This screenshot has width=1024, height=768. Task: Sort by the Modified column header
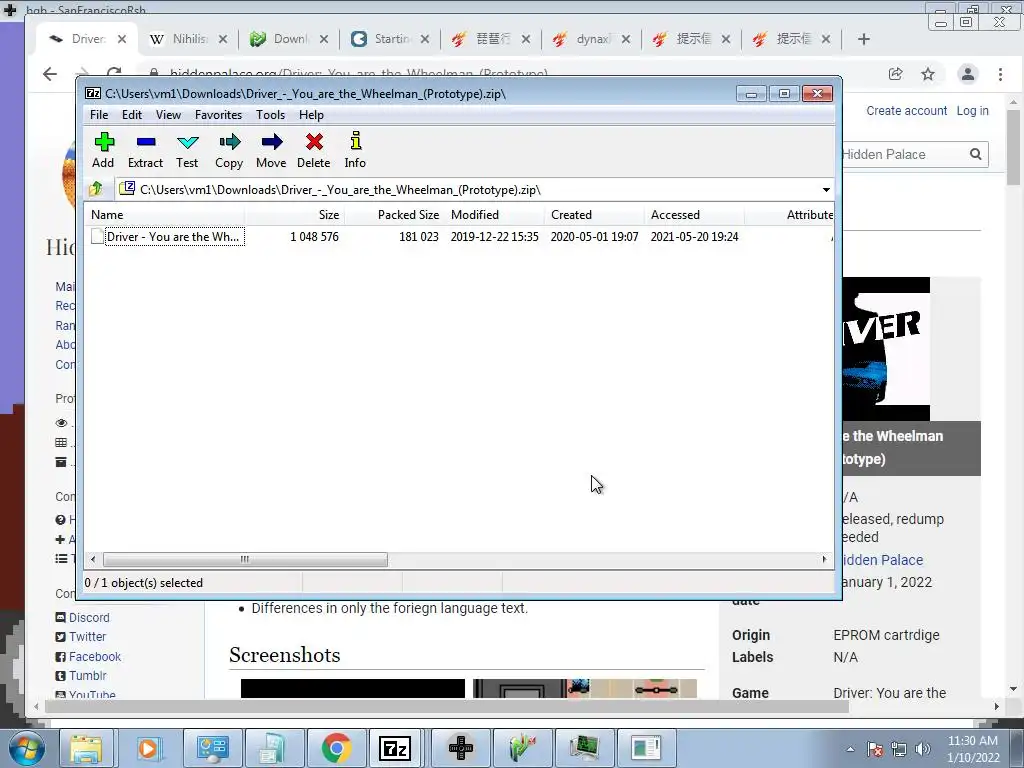point(494,215)
